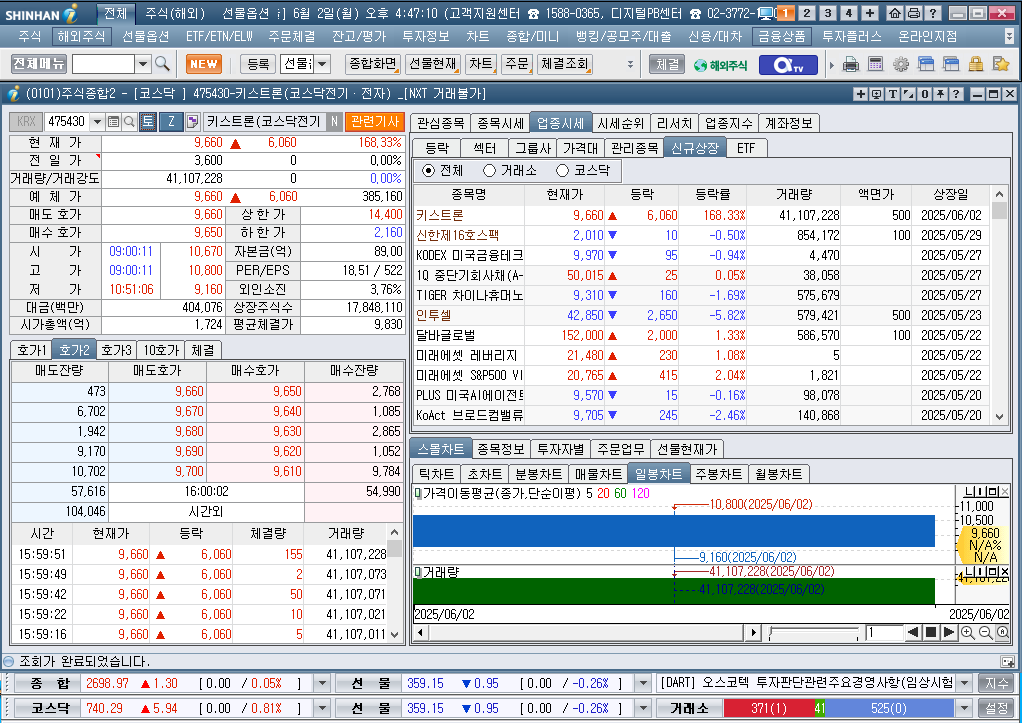Click the search magnifier next to menu box
This screenshot has height=723, width=1022.
click(162, 64)
